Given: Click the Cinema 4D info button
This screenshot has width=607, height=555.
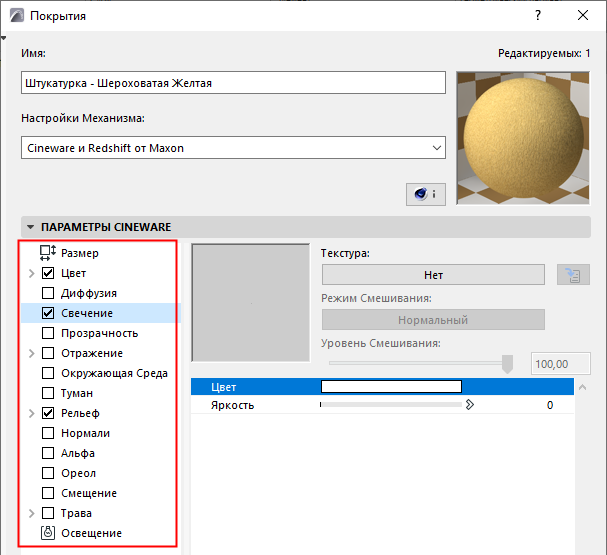Looking at the screenshot, I should [426, 194].
